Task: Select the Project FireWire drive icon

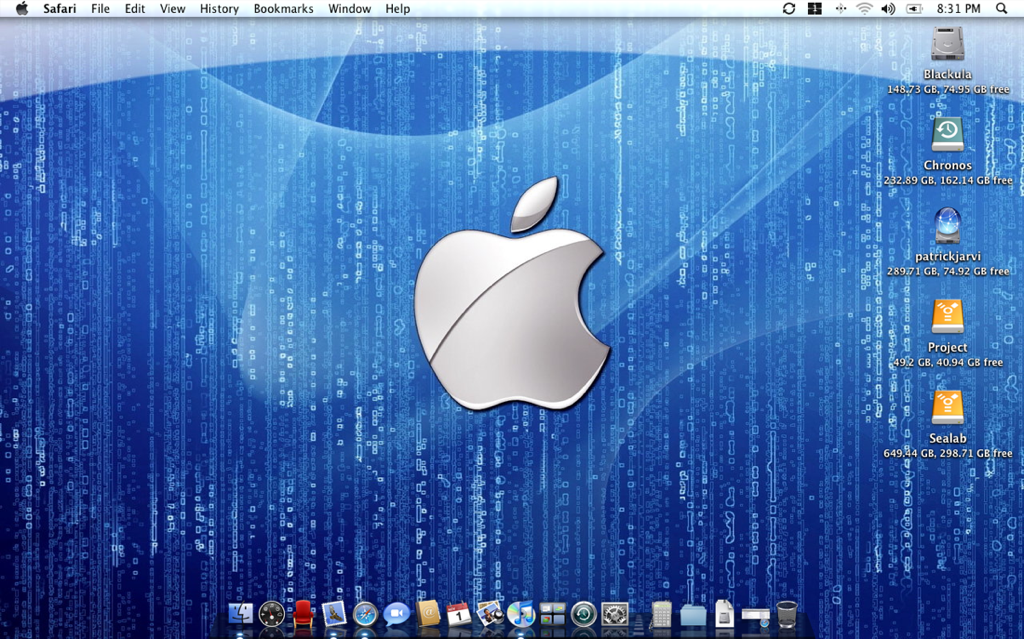Action: pos(947,317)
